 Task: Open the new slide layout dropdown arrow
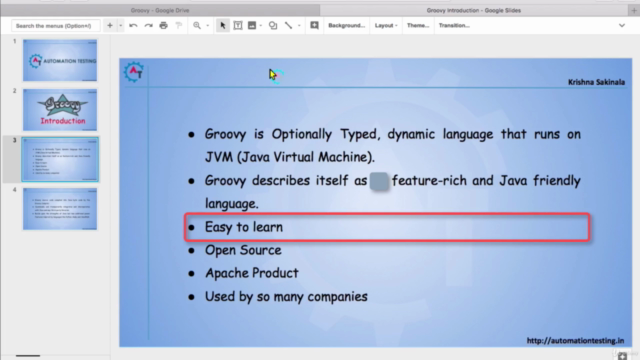click(120, 25)
